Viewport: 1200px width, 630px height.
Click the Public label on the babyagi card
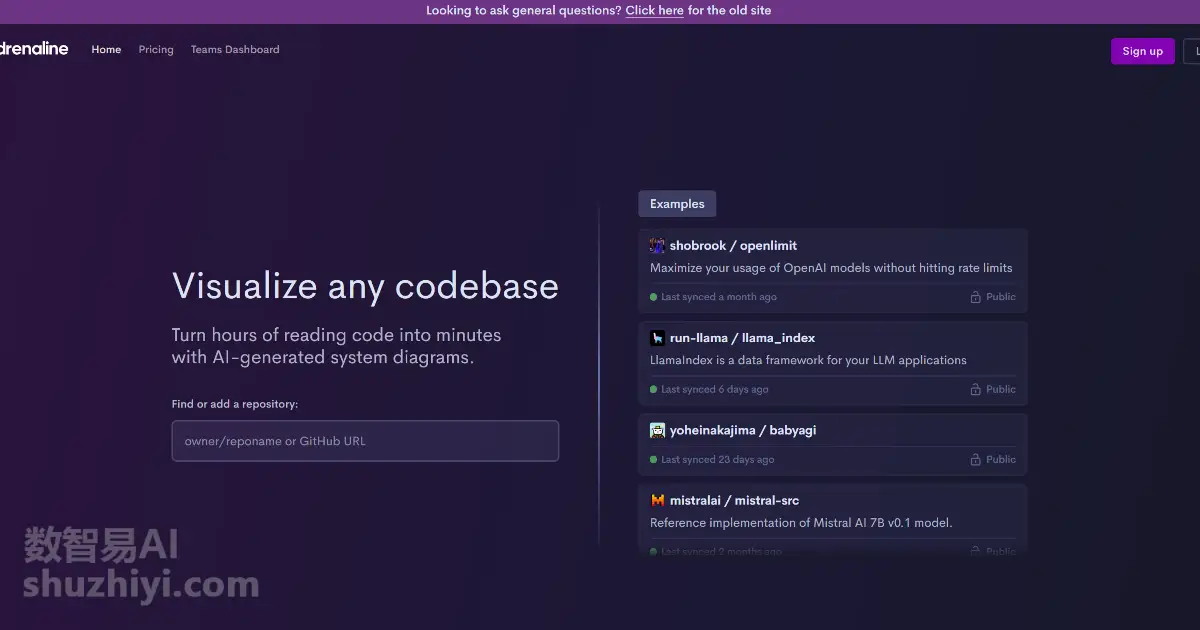[x=1001, y=459]
